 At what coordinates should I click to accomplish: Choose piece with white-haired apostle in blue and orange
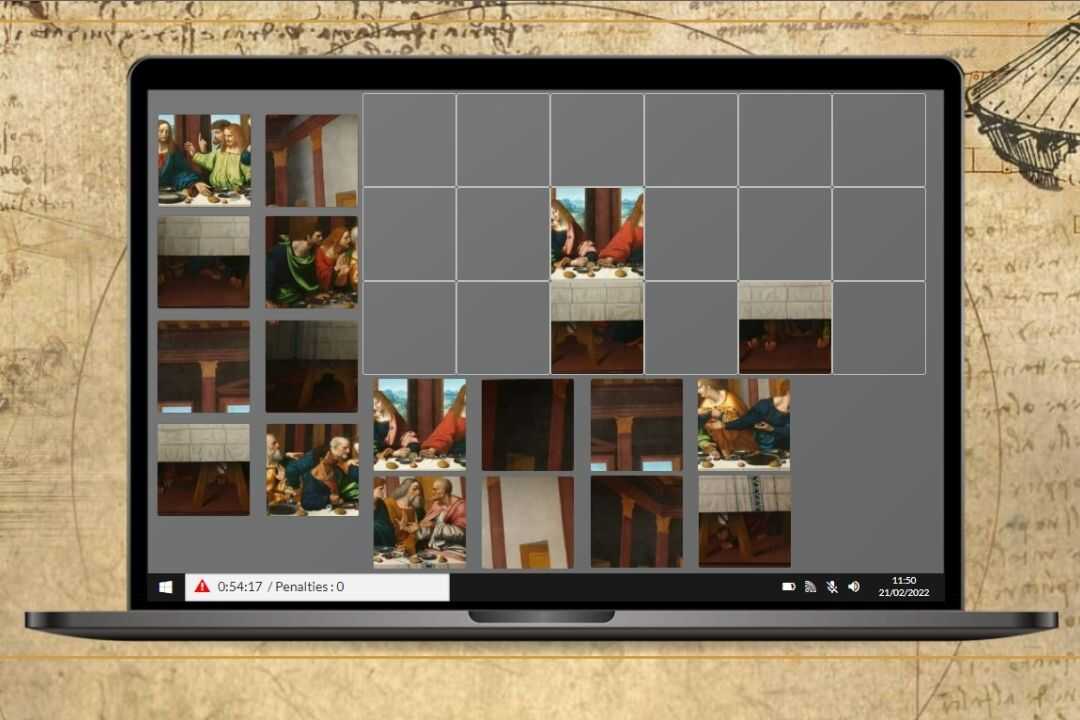tap(312, 469)
